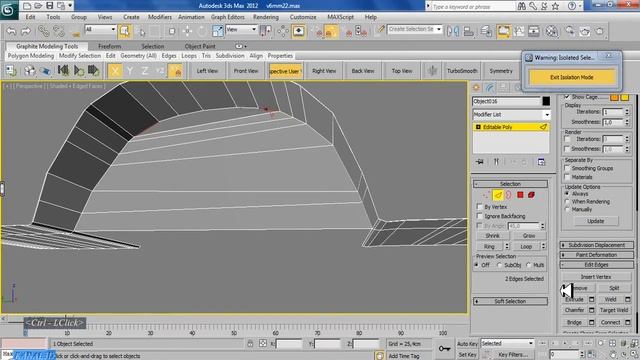Open the Create command panel tab
The image size is (640, 360).
click(x=476, y=87)
